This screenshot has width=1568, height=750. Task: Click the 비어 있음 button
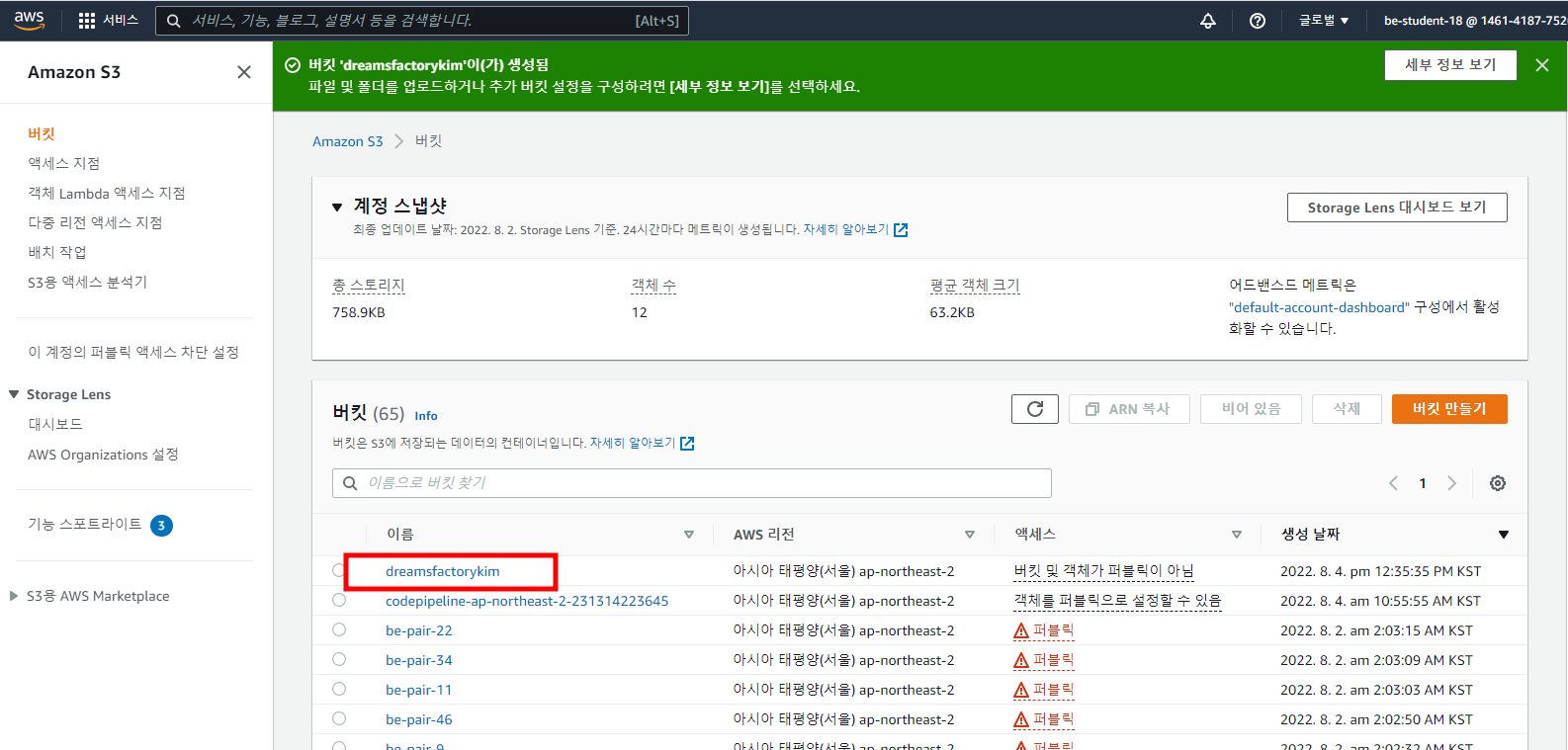(x=1251, y=409)
